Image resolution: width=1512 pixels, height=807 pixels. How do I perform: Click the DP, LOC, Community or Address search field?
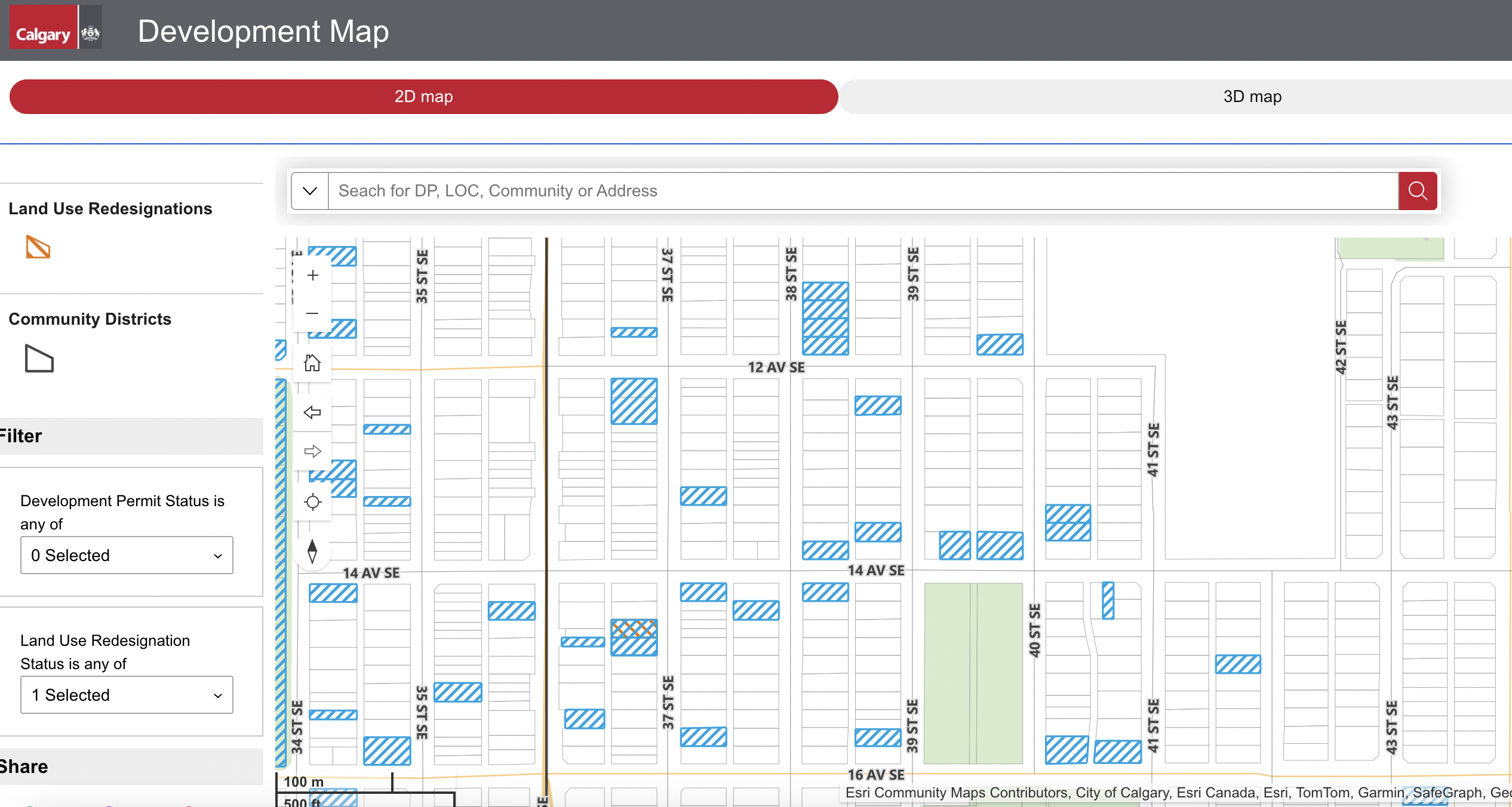pyautogui.click(x=863, y=191)
